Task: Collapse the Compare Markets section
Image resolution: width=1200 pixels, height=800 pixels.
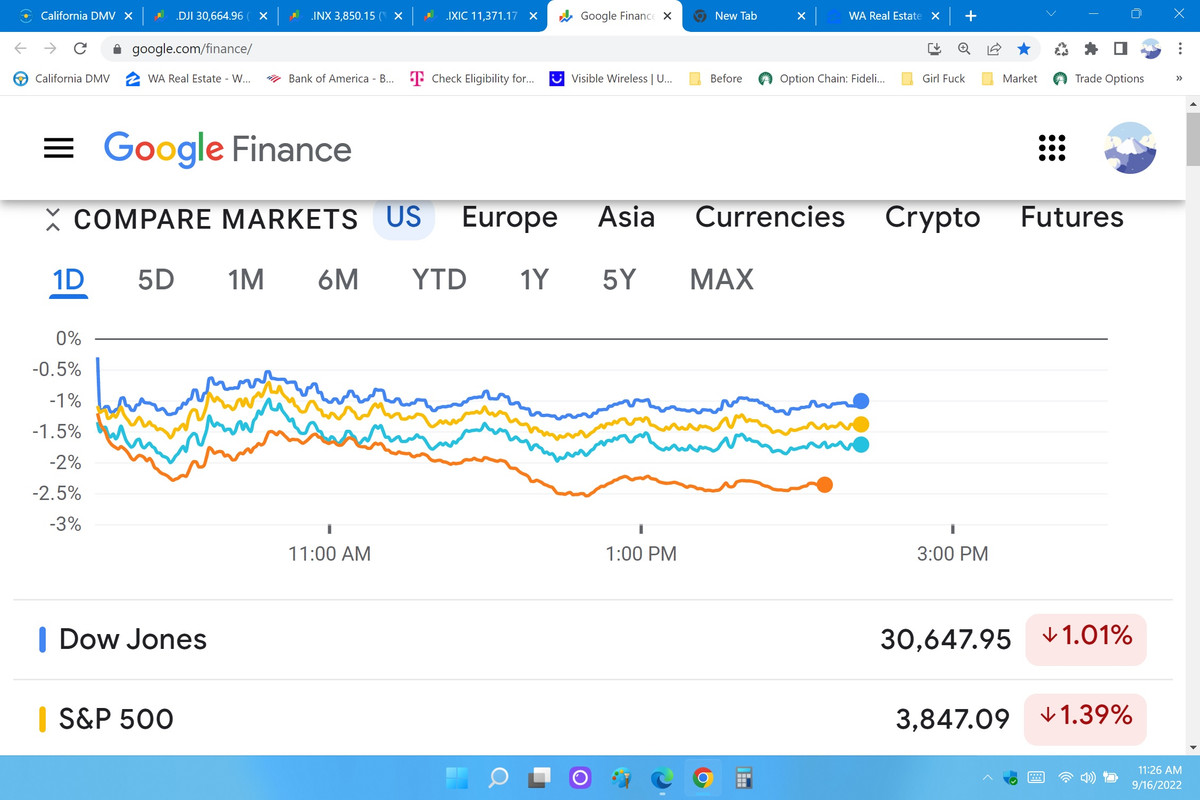Action: pyautogui.click(x=53, y=218)
